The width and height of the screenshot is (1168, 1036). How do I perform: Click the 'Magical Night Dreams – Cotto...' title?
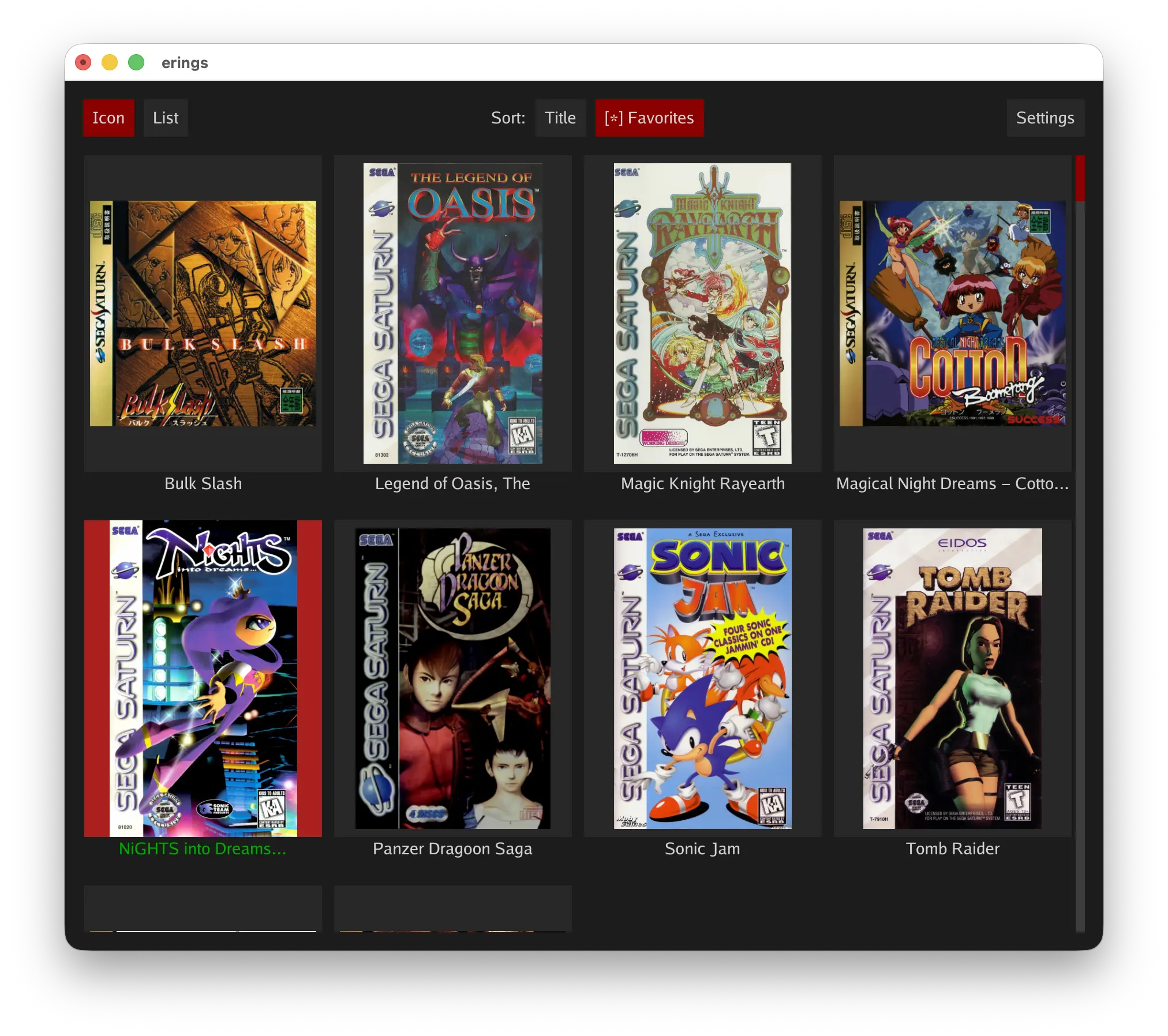pos(953,483)
